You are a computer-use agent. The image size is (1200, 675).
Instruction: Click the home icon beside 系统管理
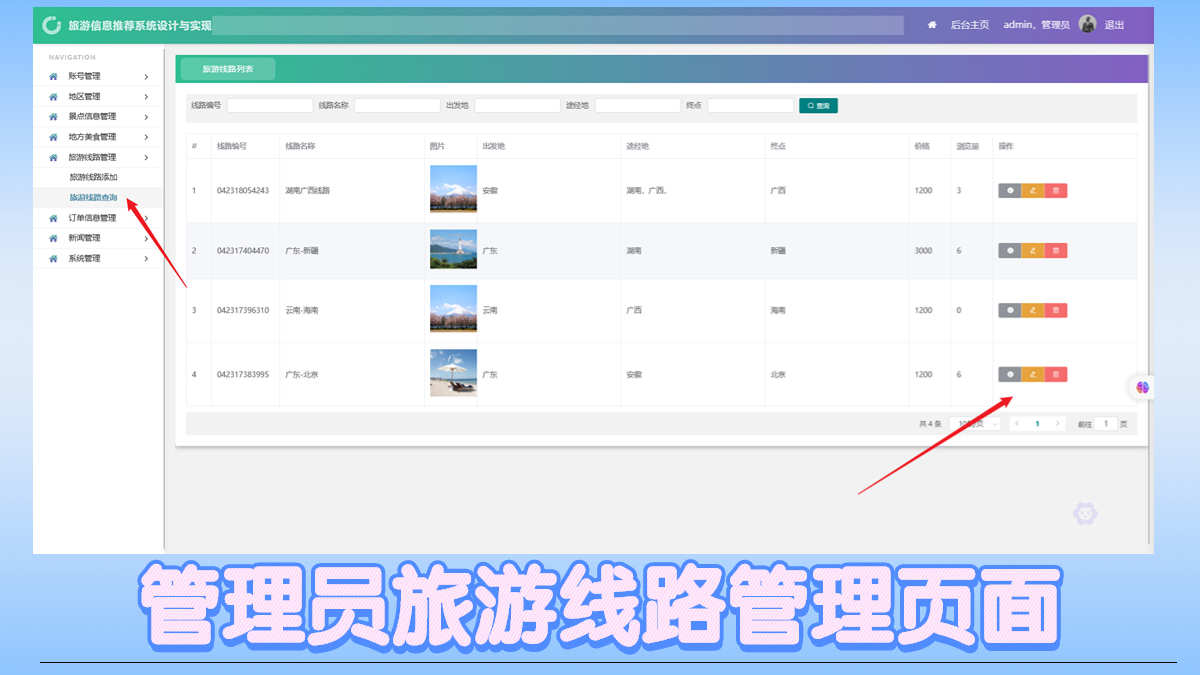pyautogui.click(x=53, y=258)
